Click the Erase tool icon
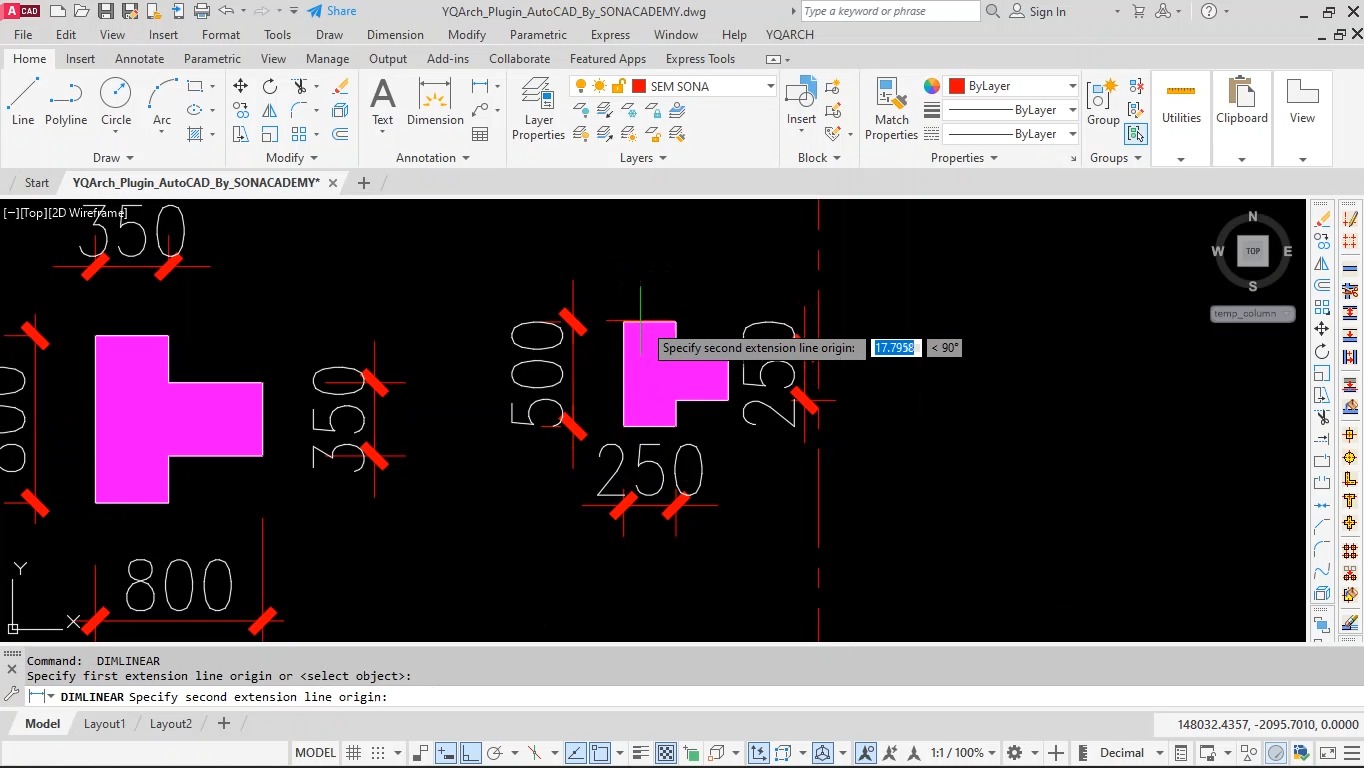Image resolution: width=1364 pixels, height=768 pixels. [x=340, y=86]
